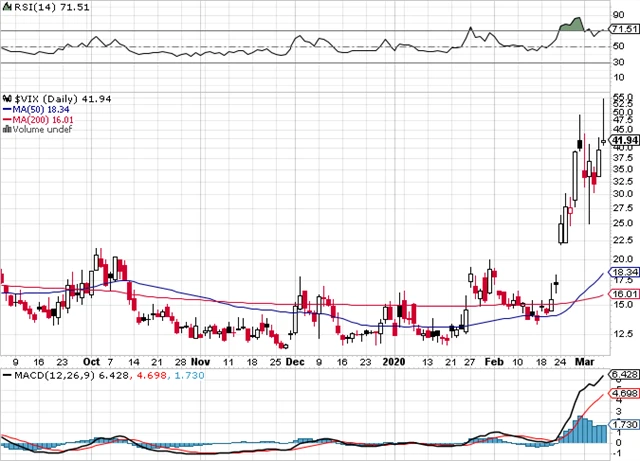Image resolution: width=640 pixels, height=461 pixels.
Task: Select the 41.94 current price tag
Action: click(624, 140)
